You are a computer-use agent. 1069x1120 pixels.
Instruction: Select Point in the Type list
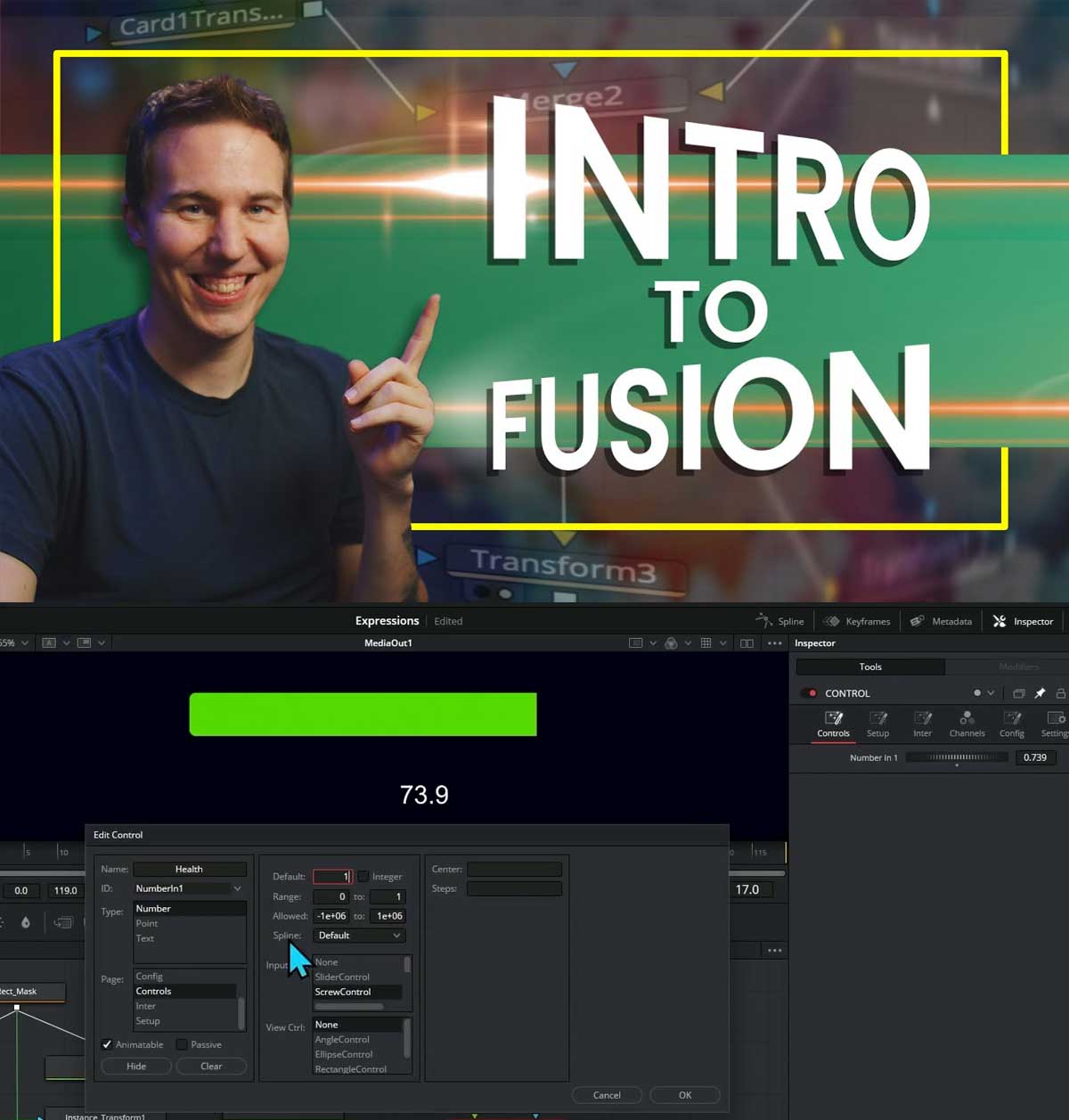[189, 923]
